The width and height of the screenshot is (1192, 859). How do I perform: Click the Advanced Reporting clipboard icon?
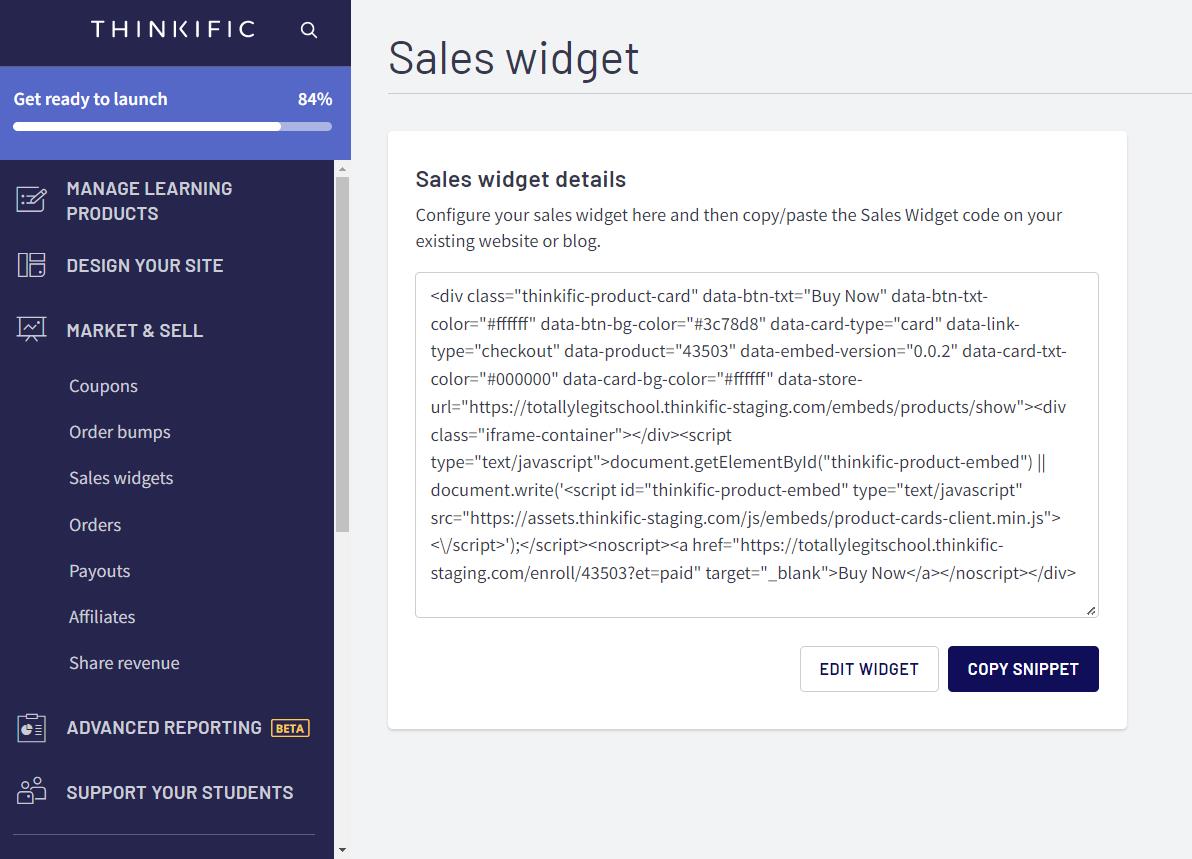click(x=31, y=727)
